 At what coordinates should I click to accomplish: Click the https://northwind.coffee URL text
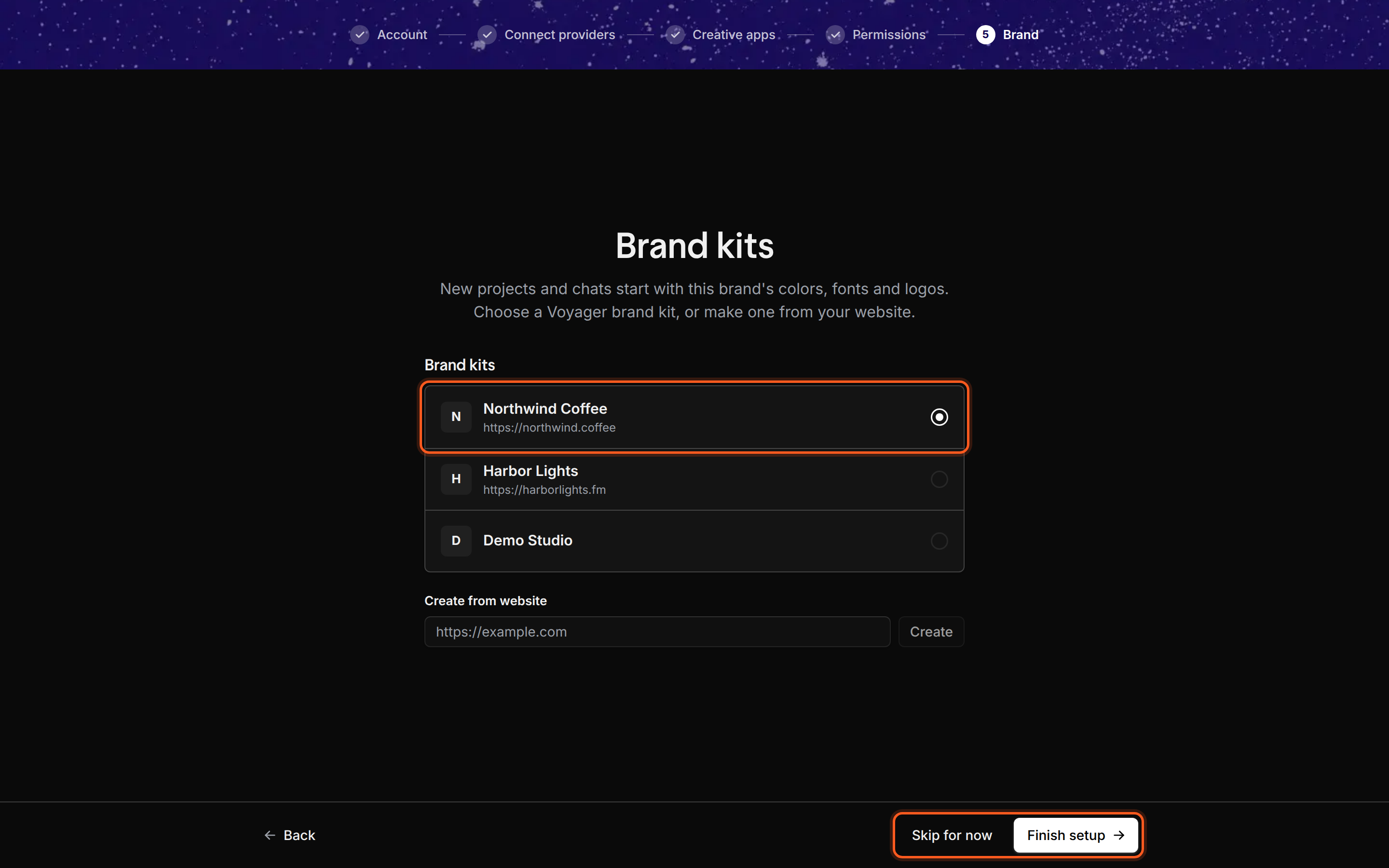click(x=549, y=428)
